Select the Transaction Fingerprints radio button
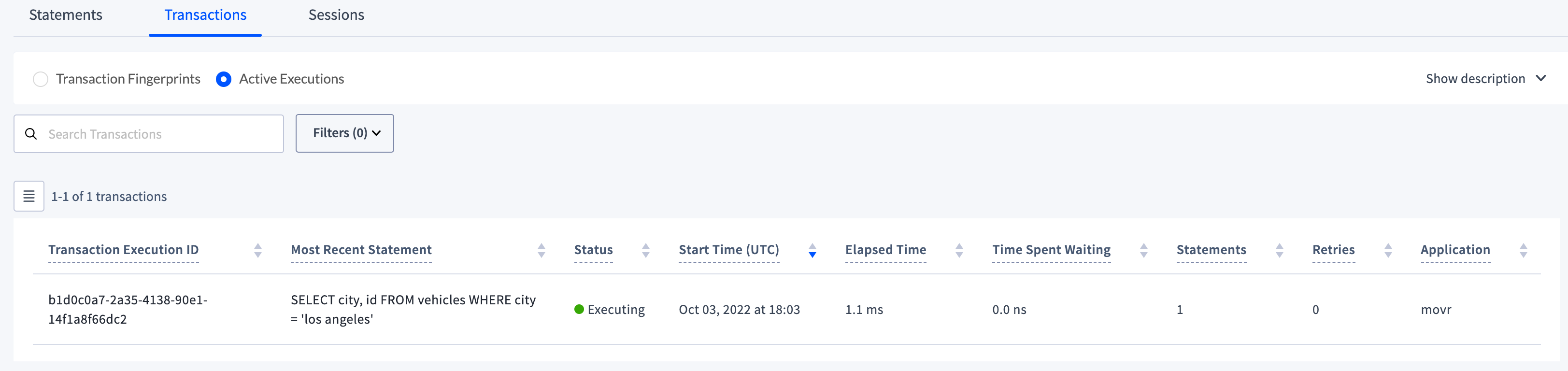Image resolution: width=1568 pixels, height=371 pixels. tap(40, 79)
